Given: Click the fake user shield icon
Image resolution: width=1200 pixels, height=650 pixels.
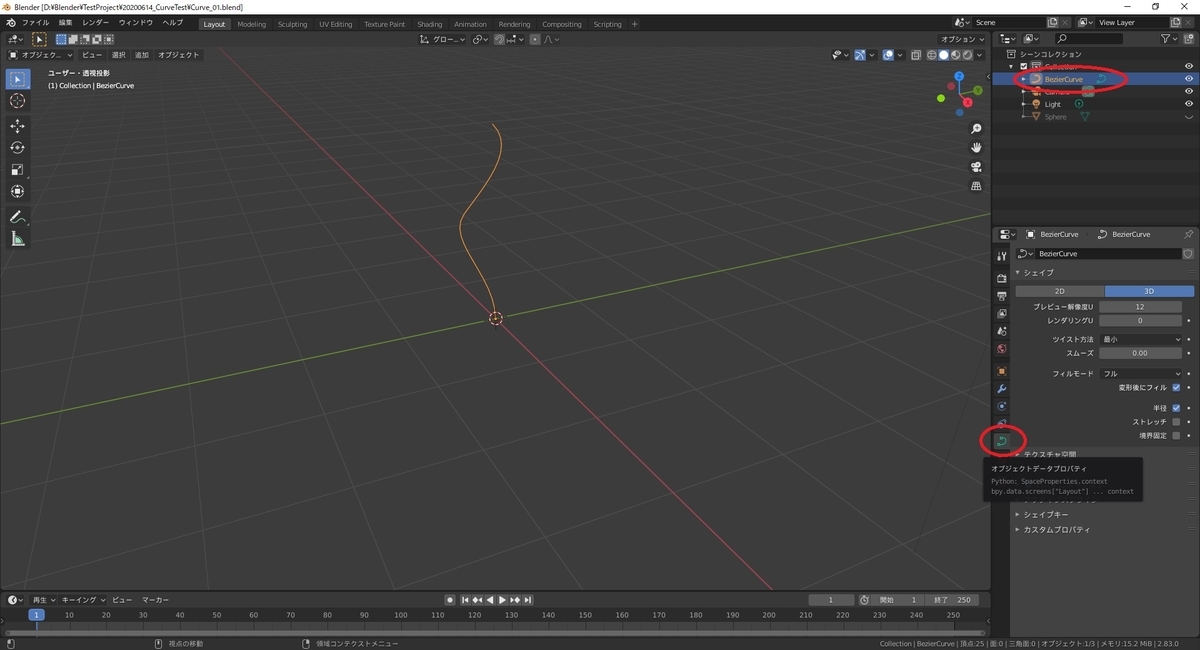Looking at the screenshot, I should 1188,254.
